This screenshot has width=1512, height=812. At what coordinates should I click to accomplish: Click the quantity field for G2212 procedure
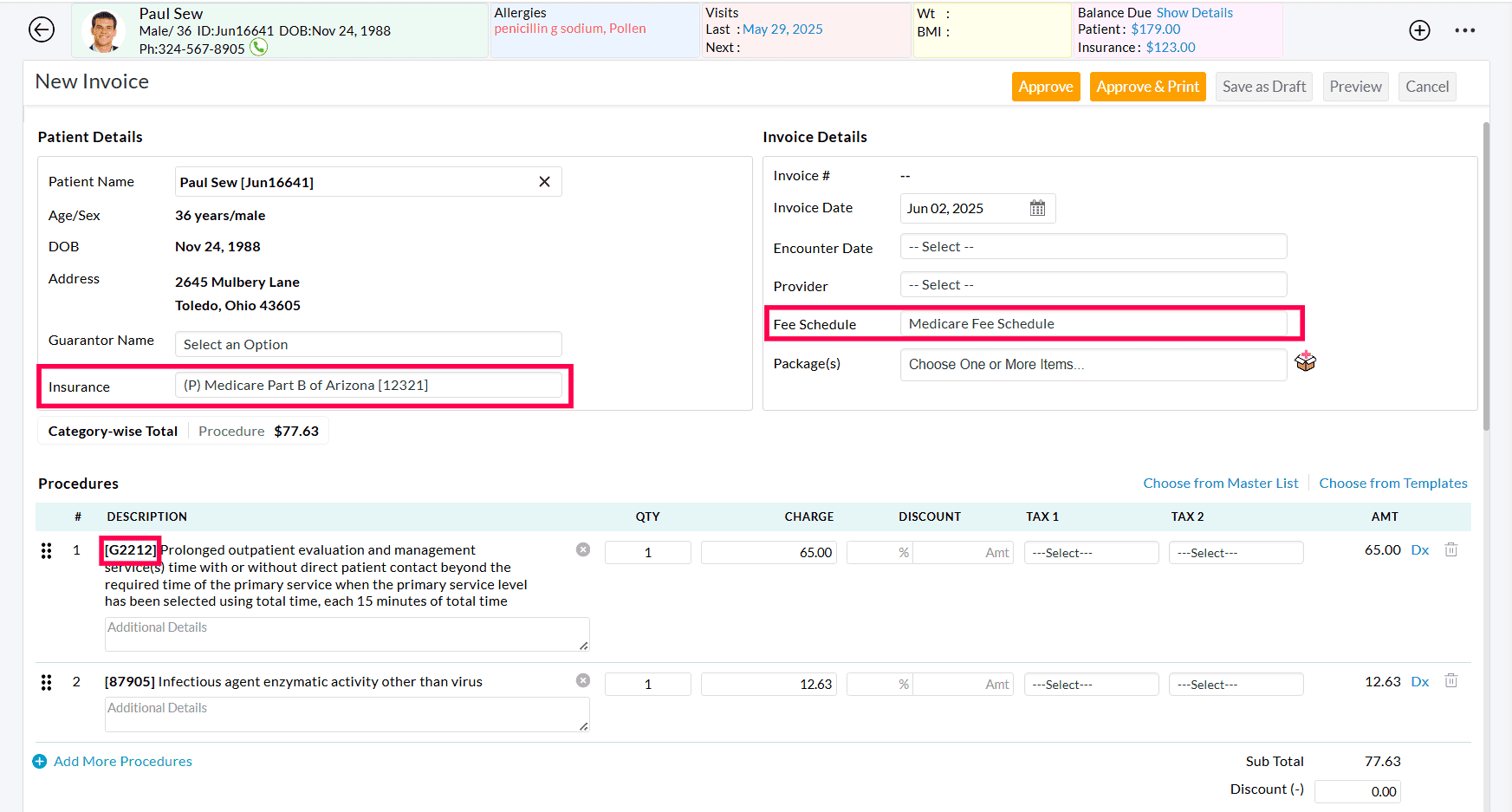click(647, 553)
